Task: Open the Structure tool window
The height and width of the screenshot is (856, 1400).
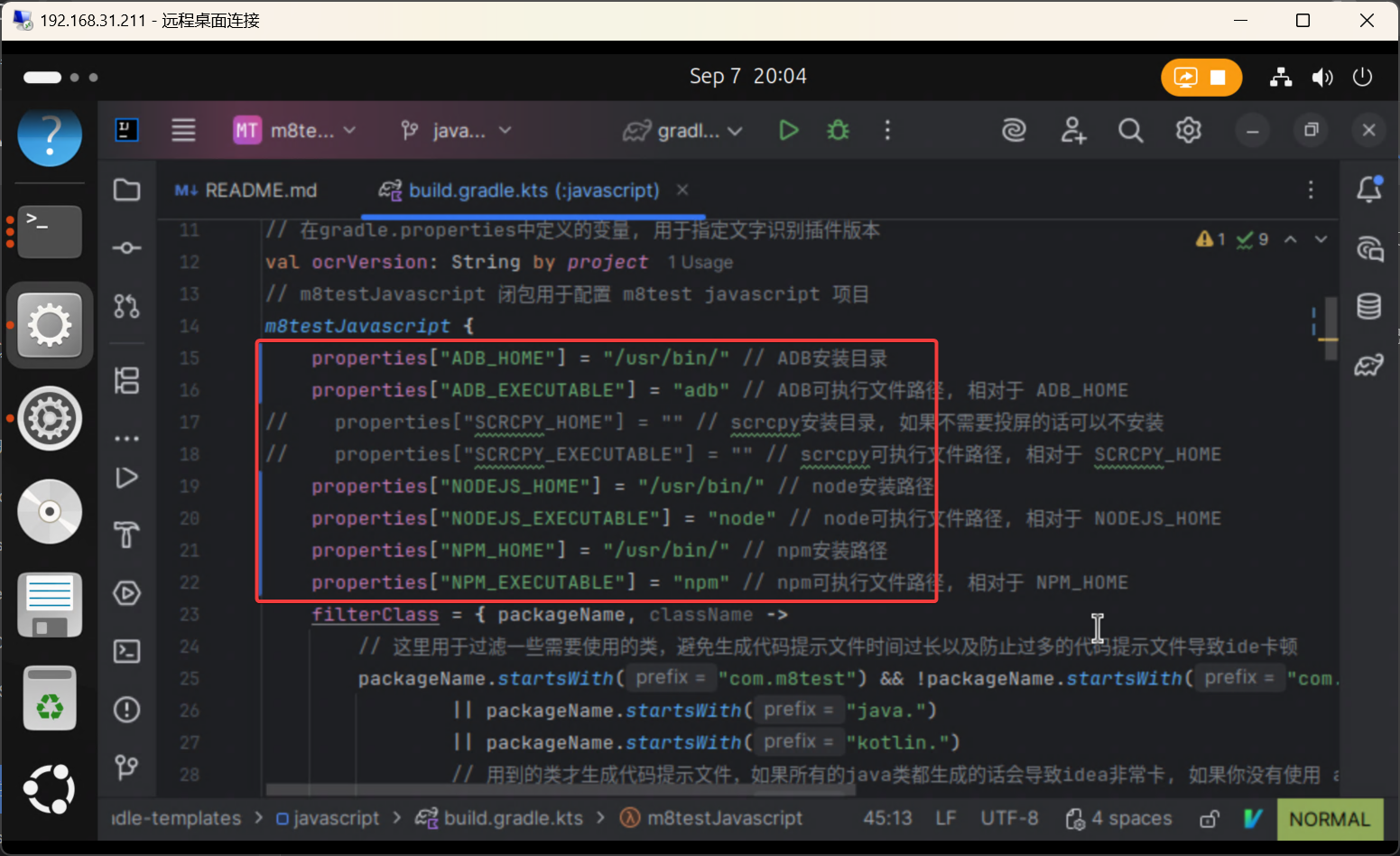Action: (x=126, y=380)
